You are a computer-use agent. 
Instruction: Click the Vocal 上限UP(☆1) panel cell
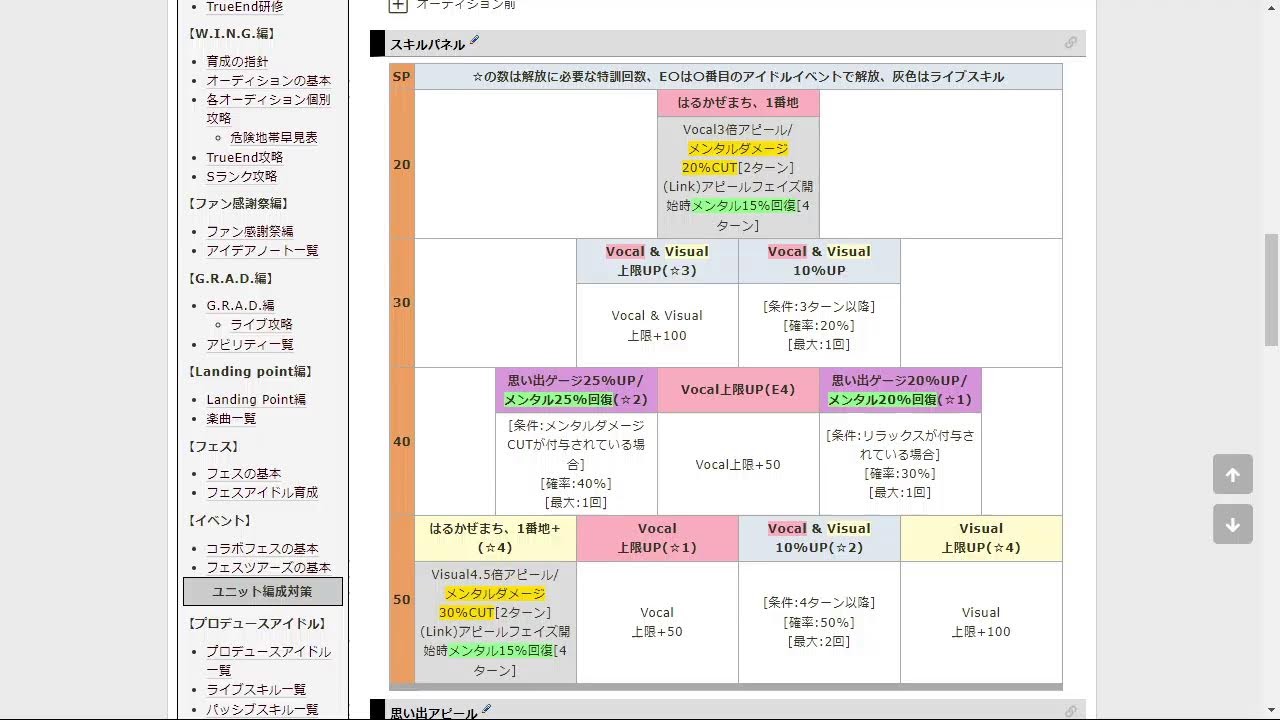[x=657, y=538]
